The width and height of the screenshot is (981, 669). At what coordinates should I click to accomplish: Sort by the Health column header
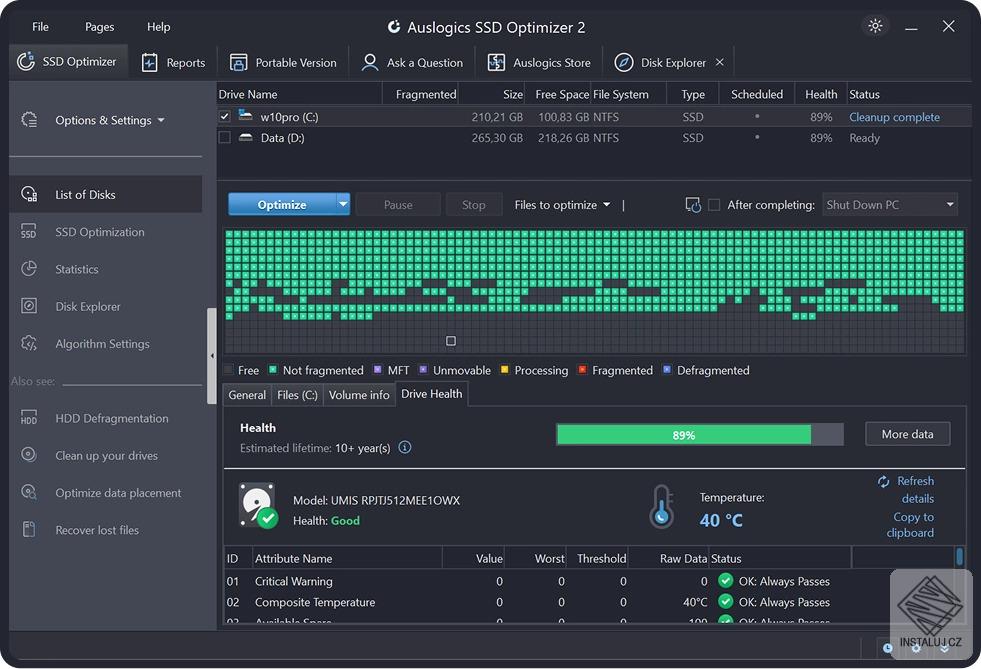coord(821,94)
